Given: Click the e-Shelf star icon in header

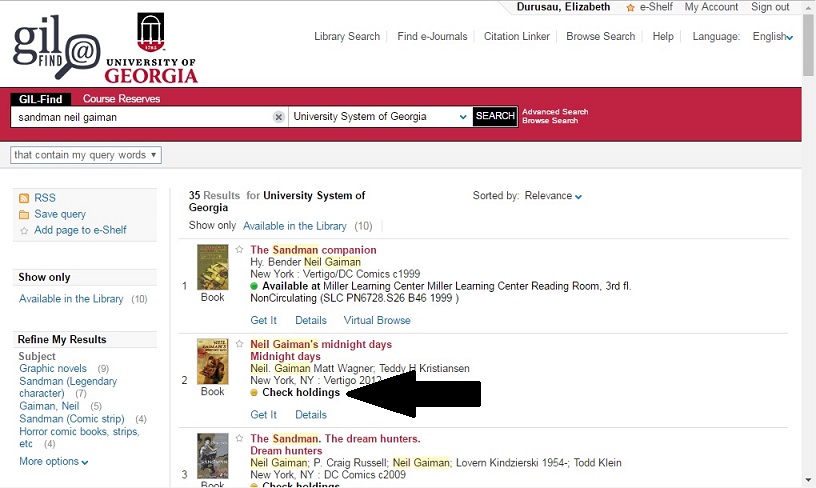Looking at the screenshot, I should [x=631, y=8].
